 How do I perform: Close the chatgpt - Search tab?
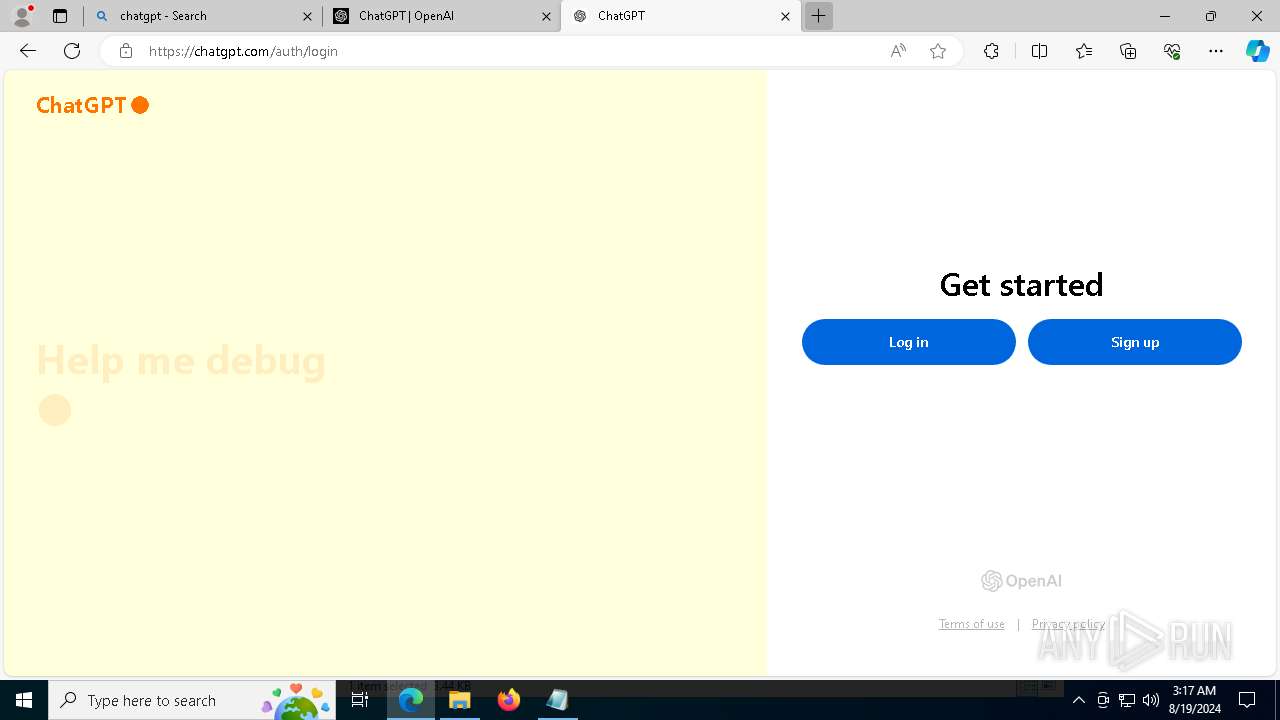tap(307, 16)
